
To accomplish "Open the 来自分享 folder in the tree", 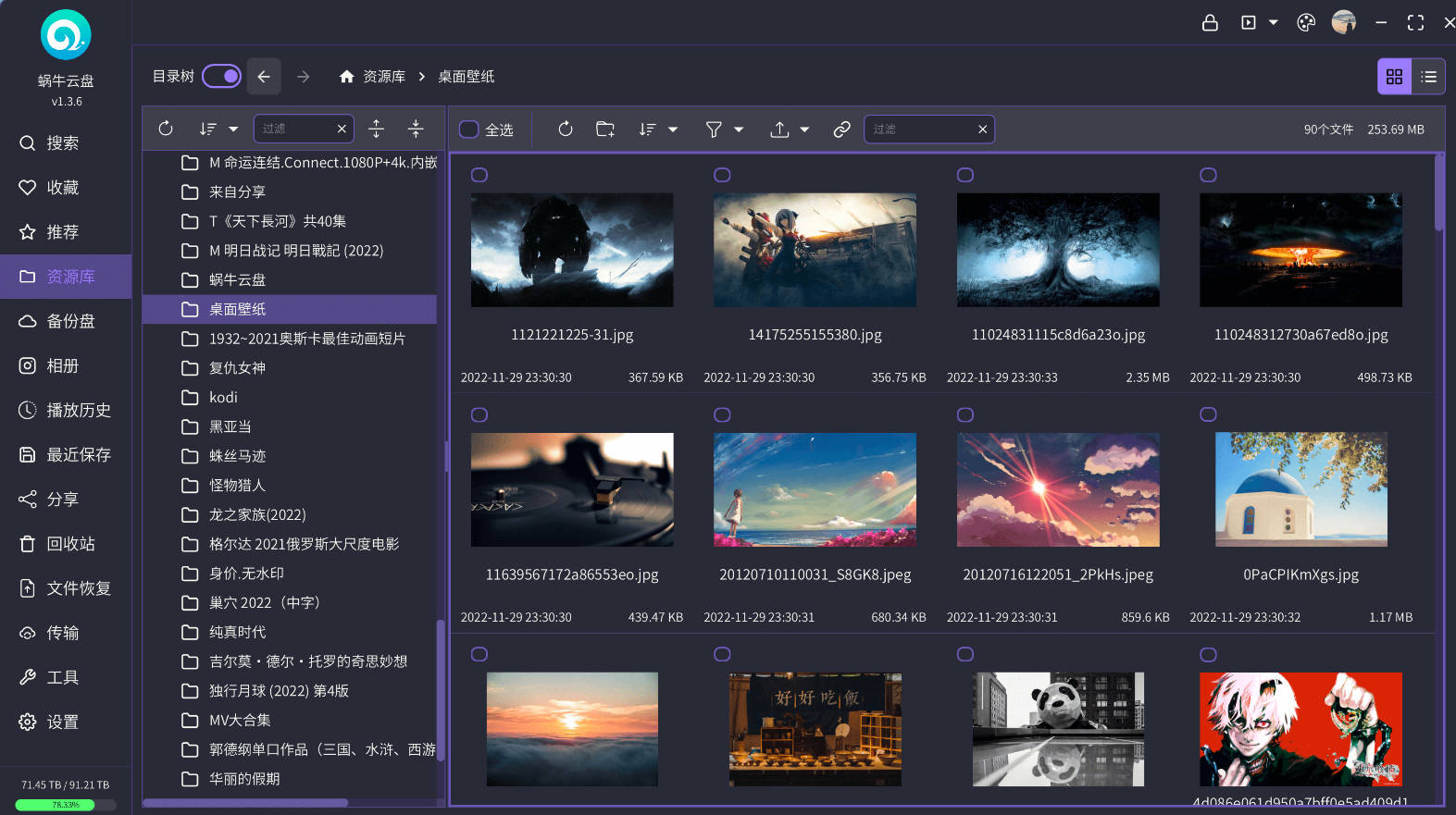I will point(290,191).
